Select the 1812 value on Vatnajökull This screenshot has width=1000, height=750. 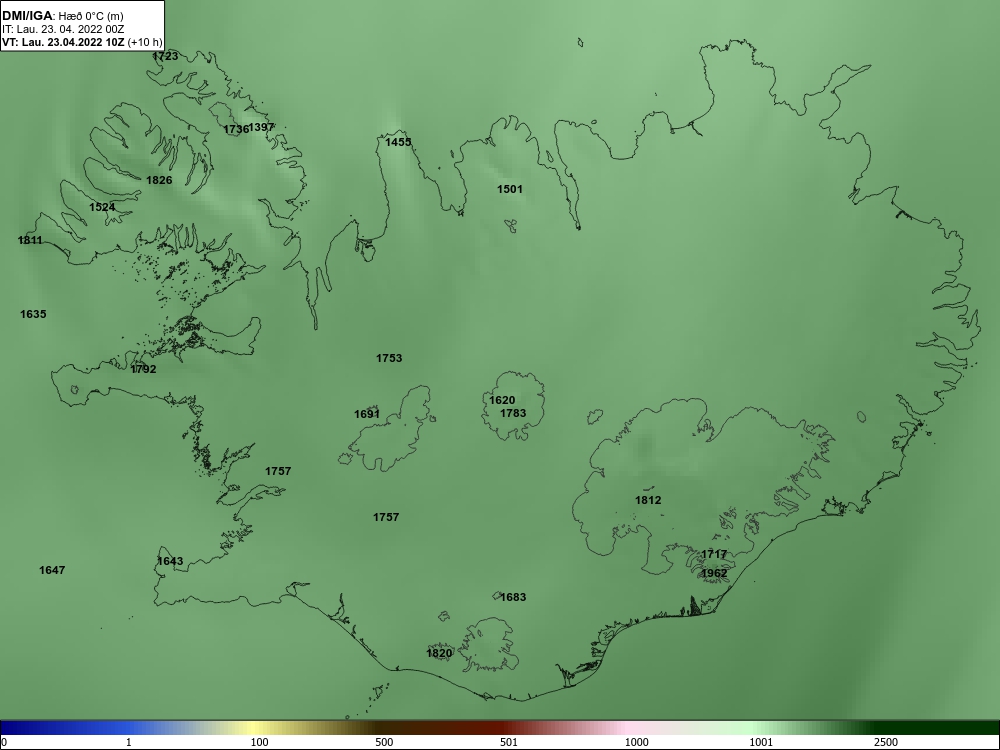(648, 500)
